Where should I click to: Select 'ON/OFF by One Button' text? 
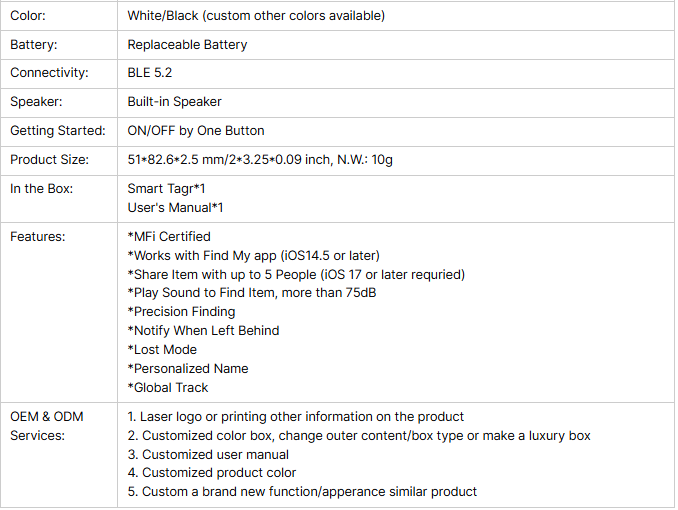pyautogui.click(x=196, y=131)
